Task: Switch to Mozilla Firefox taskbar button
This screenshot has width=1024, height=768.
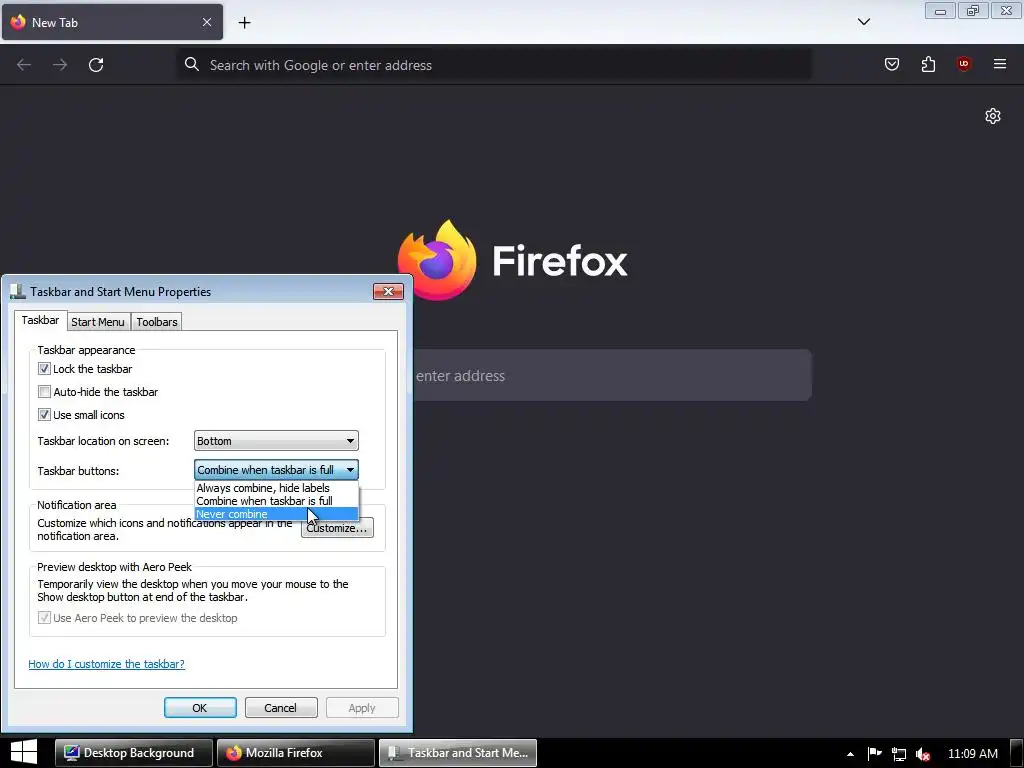Action: (x=296, y=753)
